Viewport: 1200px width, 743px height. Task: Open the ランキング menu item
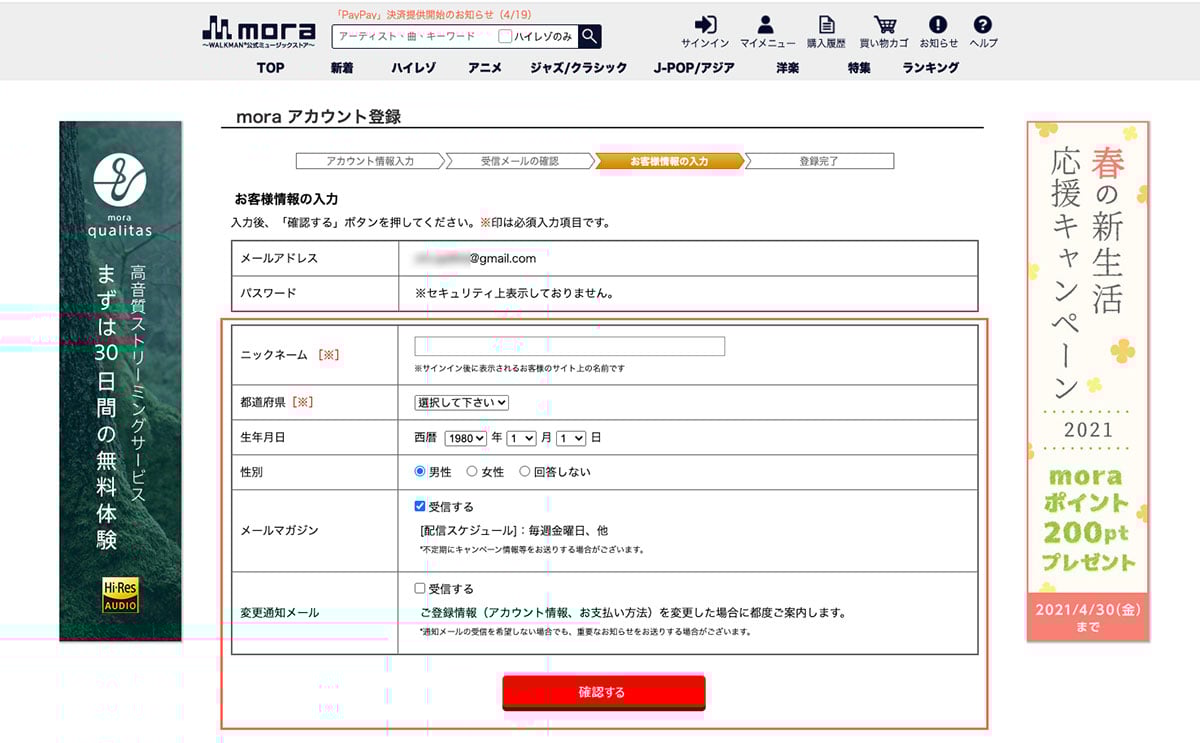tap(930, 68)
